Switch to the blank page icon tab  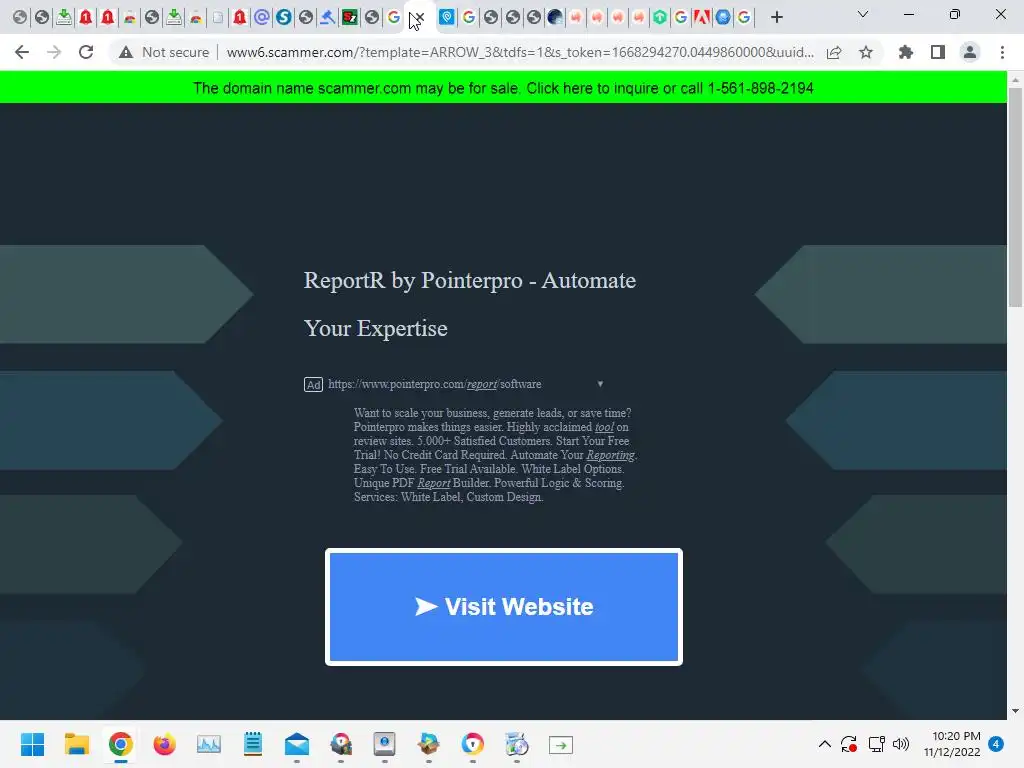(217, 17)
